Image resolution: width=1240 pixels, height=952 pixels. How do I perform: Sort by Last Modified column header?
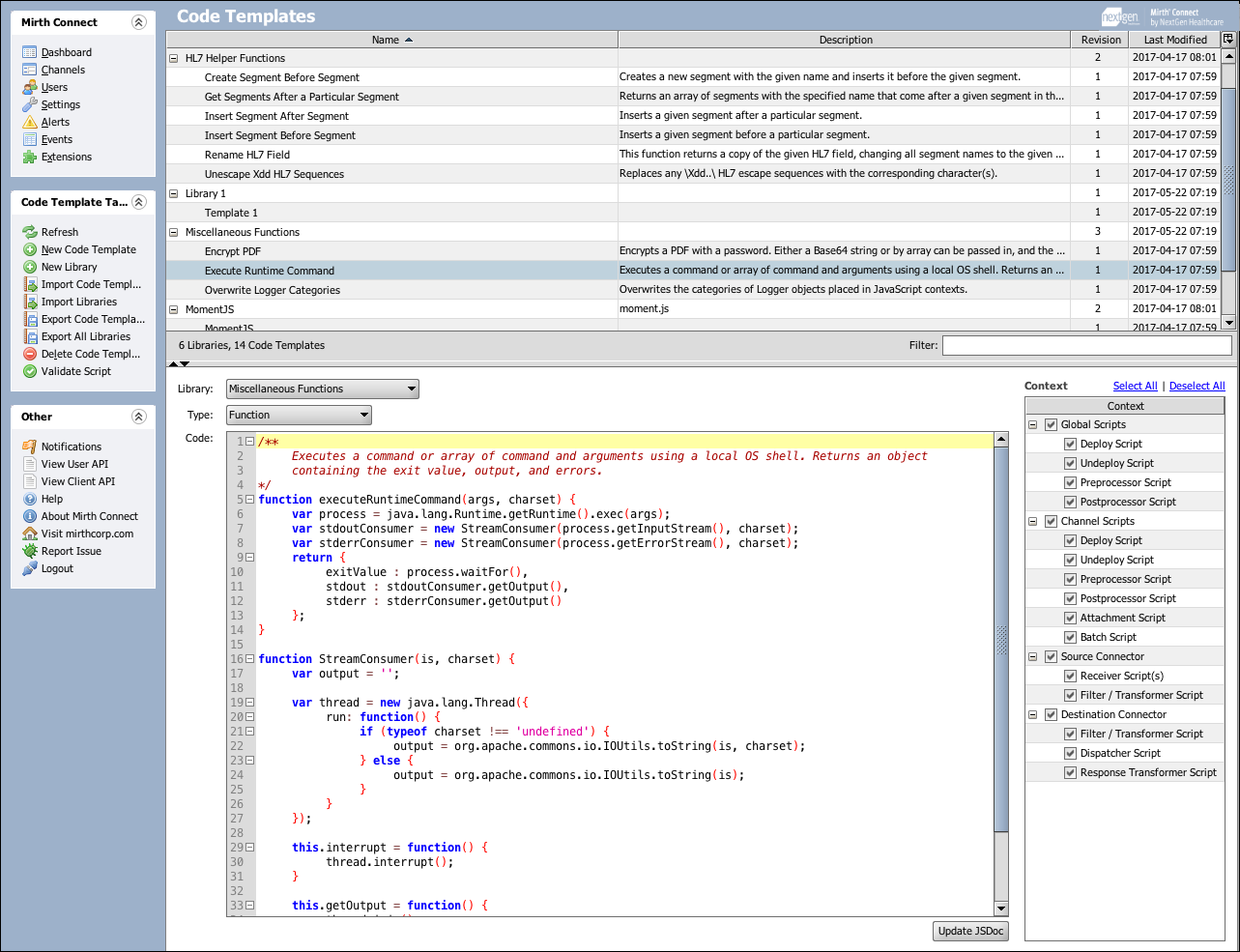[1175, 40]
